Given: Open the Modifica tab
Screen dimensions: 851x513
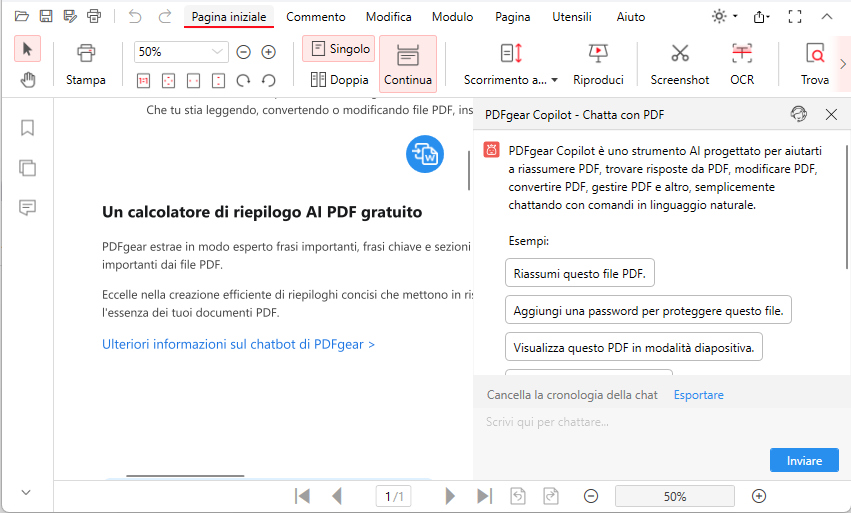Looking at the screenshot, I should [389, 17].
